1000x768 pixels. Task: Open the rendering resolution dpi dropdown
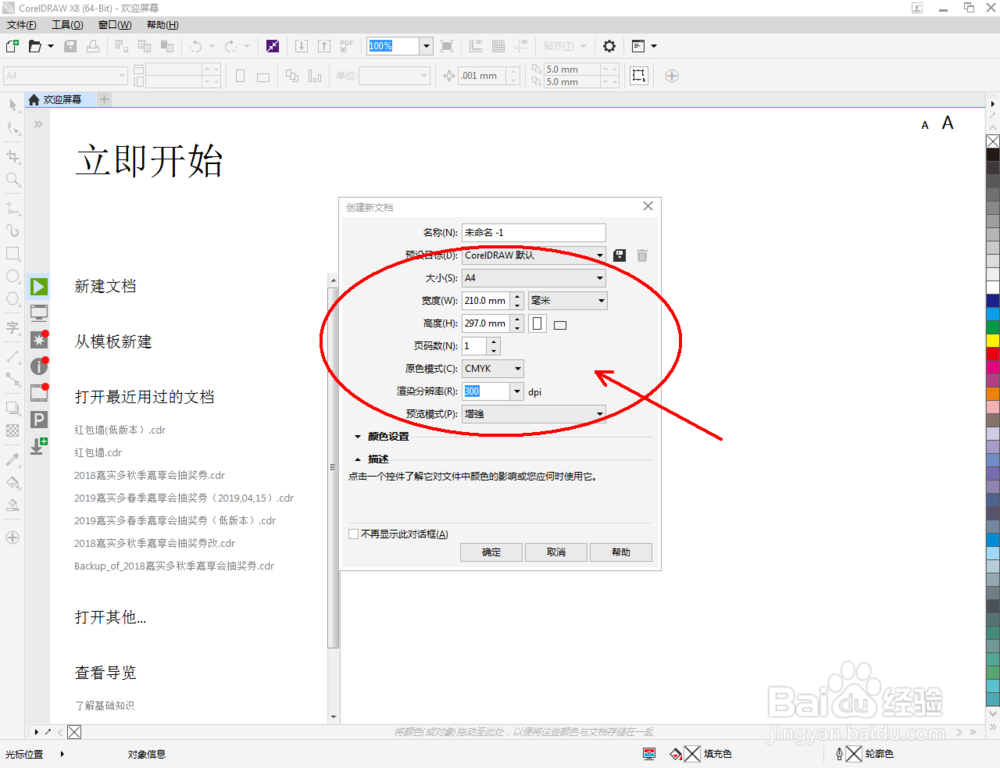tap(517, 391)
